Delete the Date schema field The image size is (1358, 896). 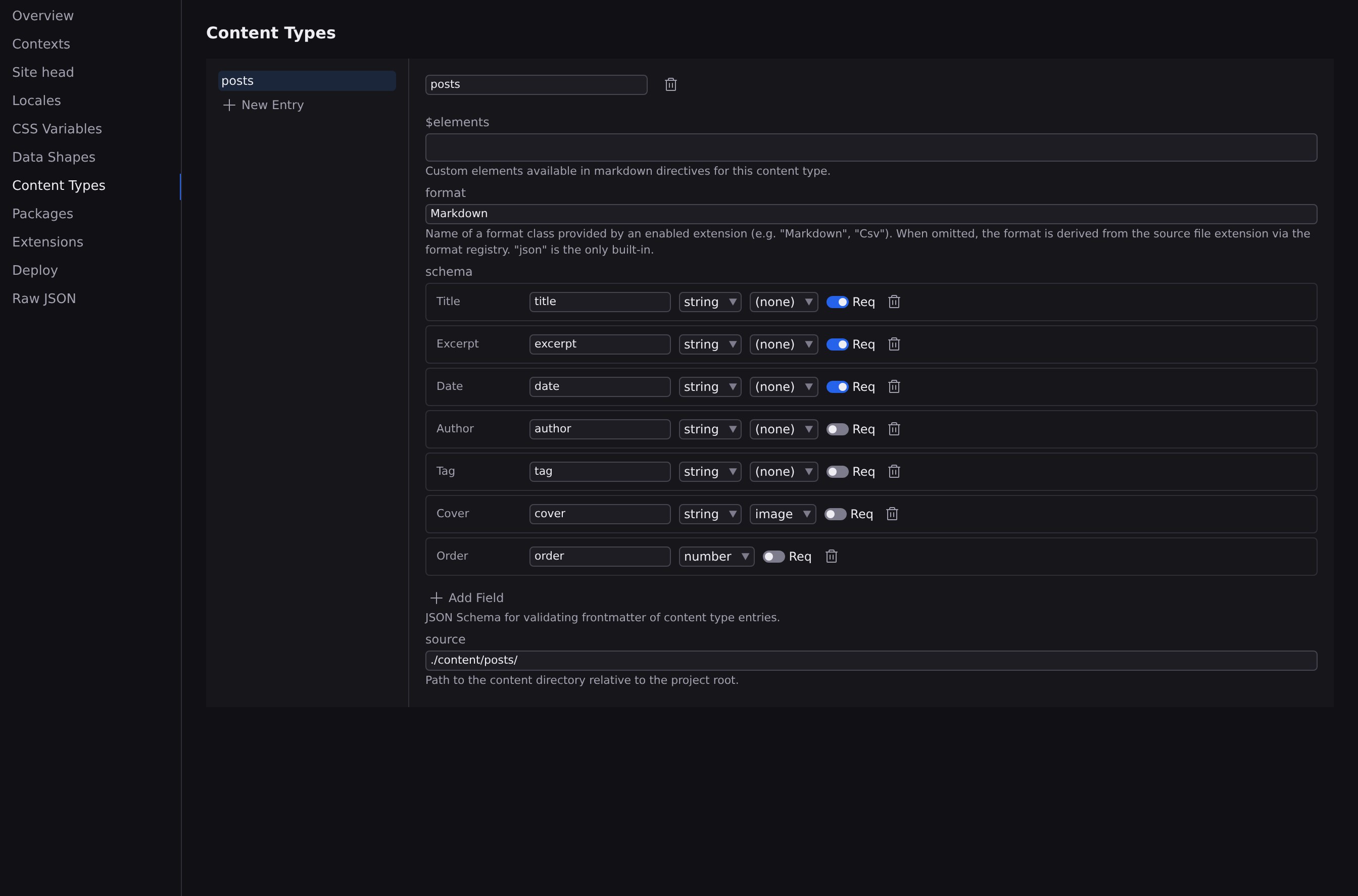tap(895, 387)
